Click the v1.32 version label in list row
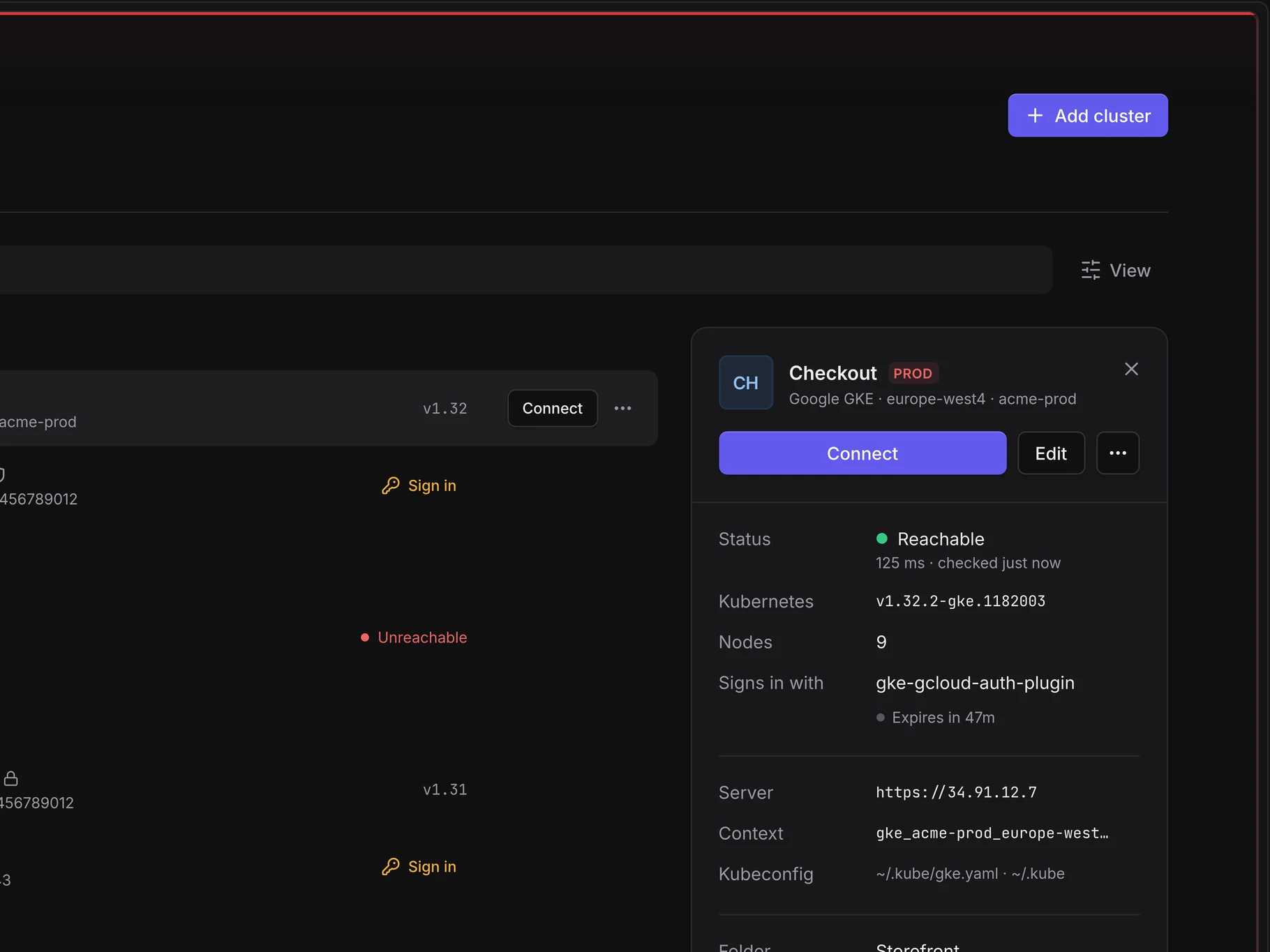Viewport: 1270px width, 952px height. coord(444,409)
